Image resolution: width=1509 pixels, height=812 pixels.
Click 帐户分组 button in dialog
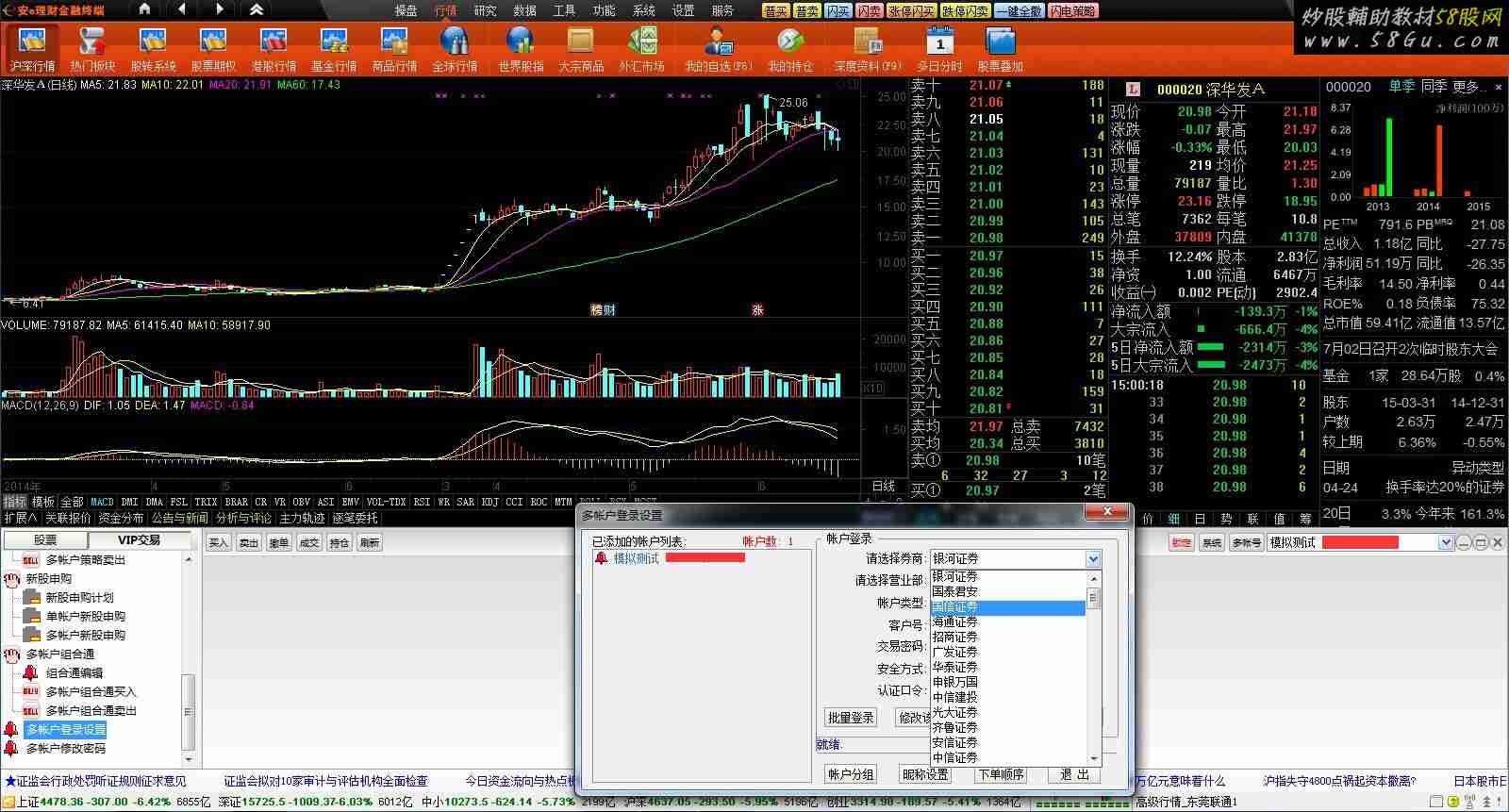[x=851, y=774]
